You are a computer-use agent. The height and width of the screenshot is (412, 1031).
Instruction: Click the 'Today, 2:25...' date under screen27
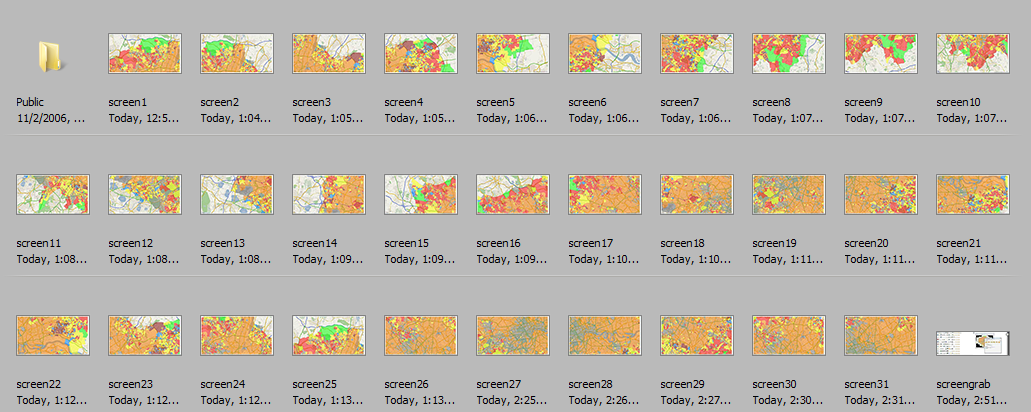pyautogui.click(x=512, y=400)
